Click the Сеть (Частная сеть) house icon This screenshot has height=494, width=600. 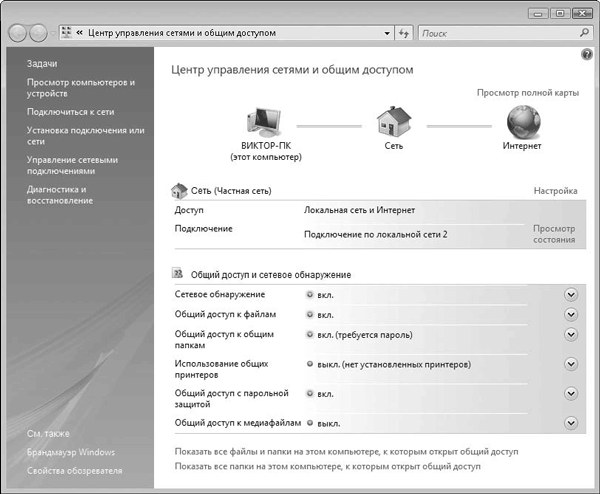pos(180,190)
